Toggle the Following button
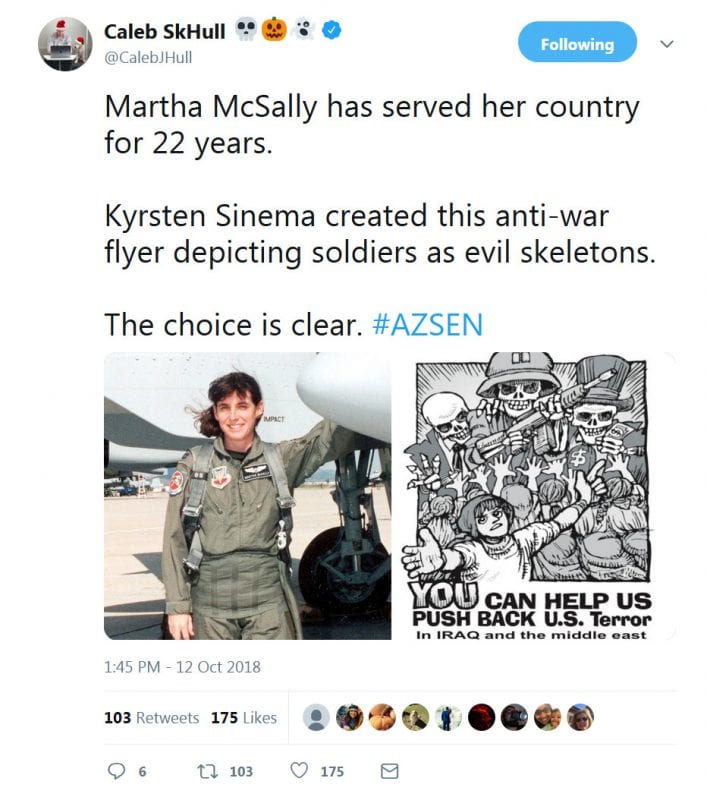Image resolution: width=707 pixels, height=800 pixels. point(577,44)
